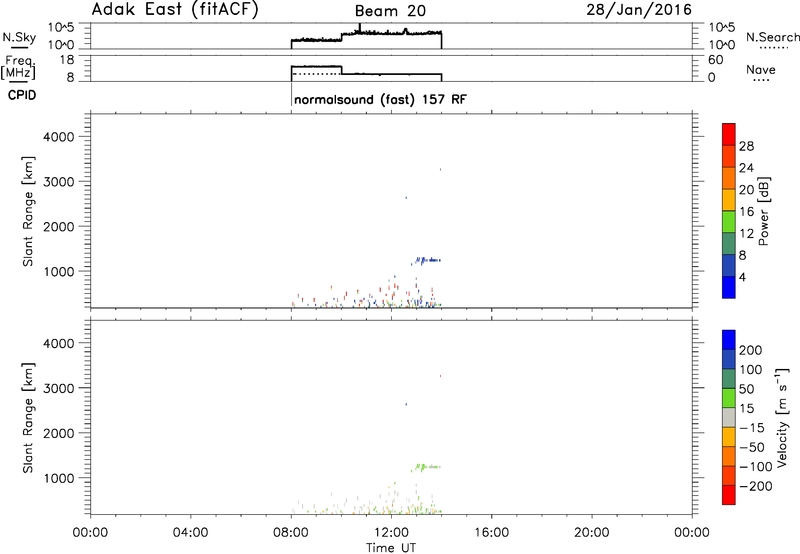Image resolution: width=800 pixels, height=554 pixels.
Task: Click the "Power [dB]" colorbar title
Action: click(764, 211)
